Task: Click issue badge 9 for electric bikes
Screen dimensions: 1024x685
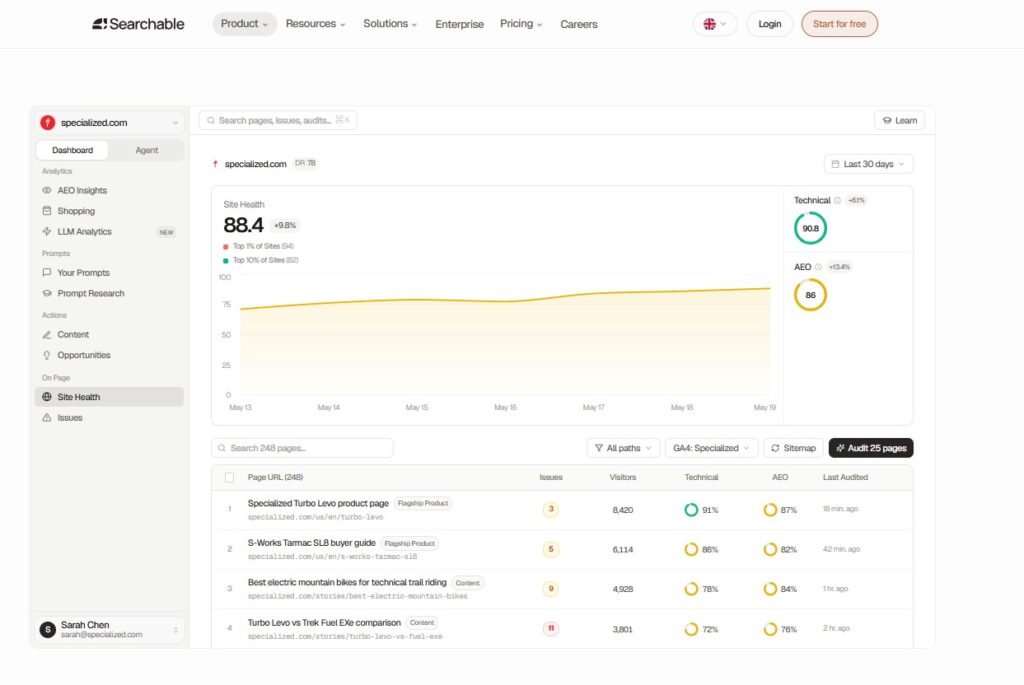Action: (x=551, y=589)
